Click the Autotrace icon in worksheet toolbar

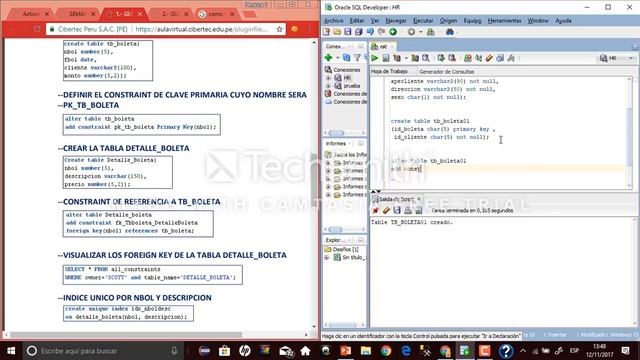click(415, 58)
